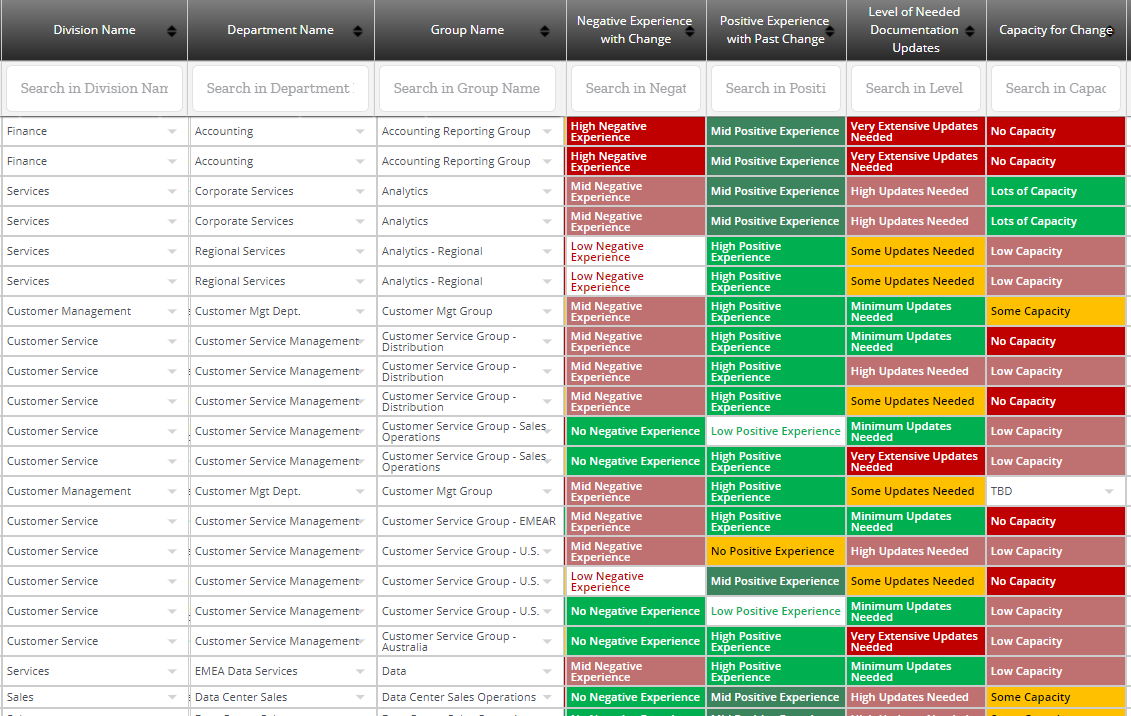The height and width of the screenshot is (716, 1131).
Task: Click the Capacity for Change column header
Action: (x=1056, y=30)
